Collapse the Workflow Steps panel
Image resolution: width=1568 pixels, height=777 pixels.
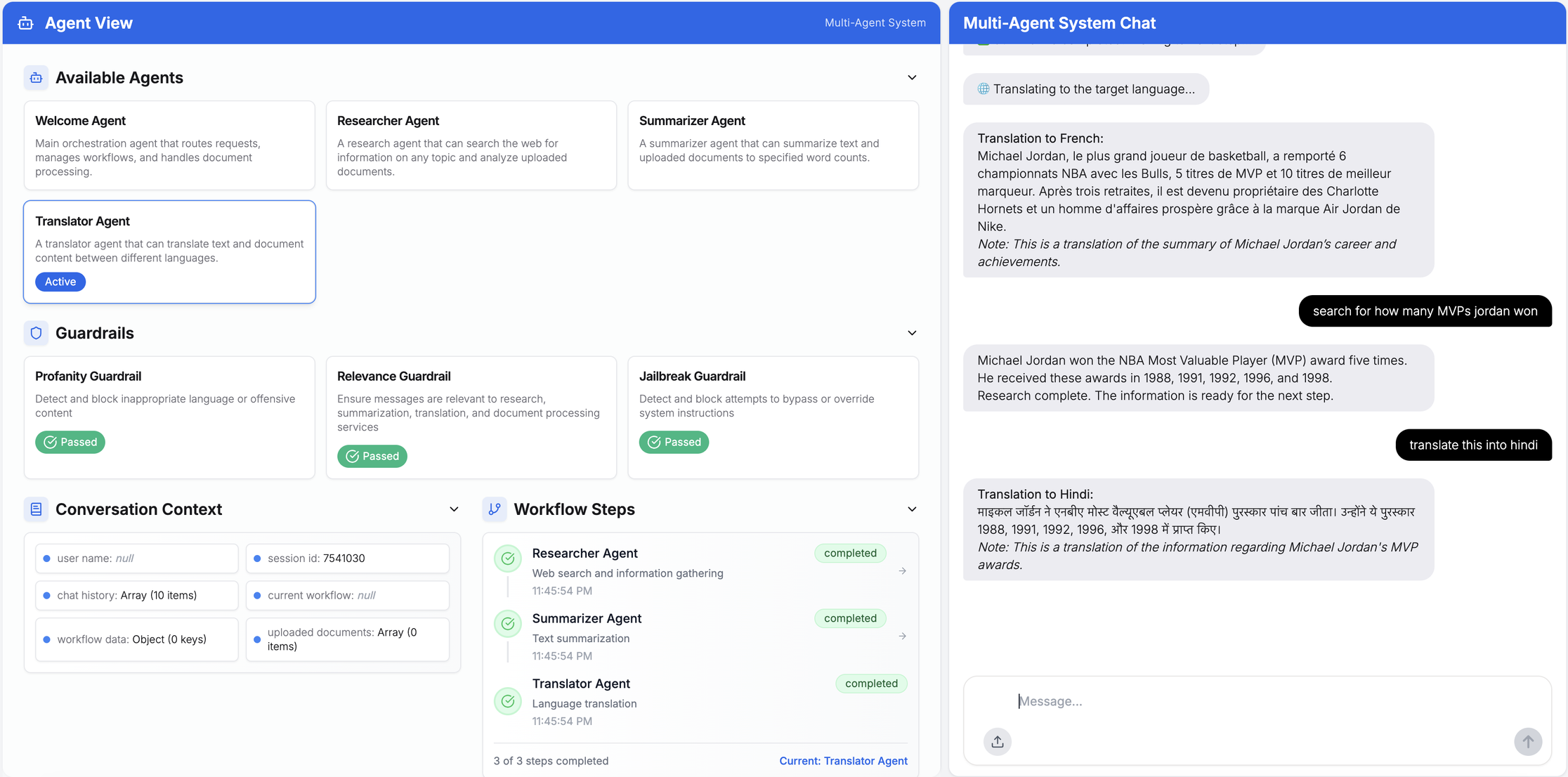[912, 509]
